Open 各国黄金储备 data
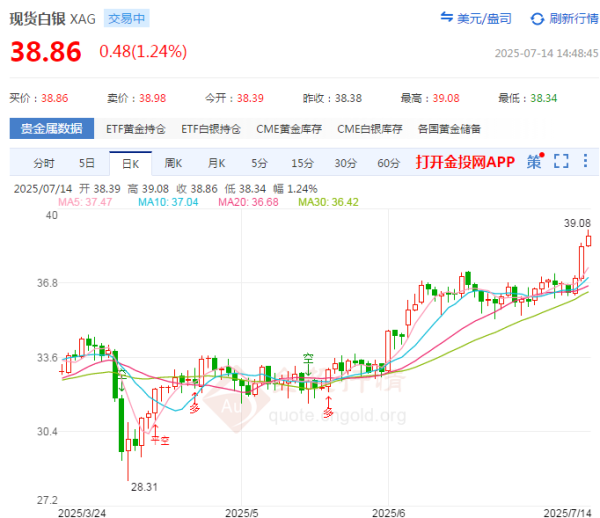The height and width of the screenshot is (518, 600). (449, 129)
